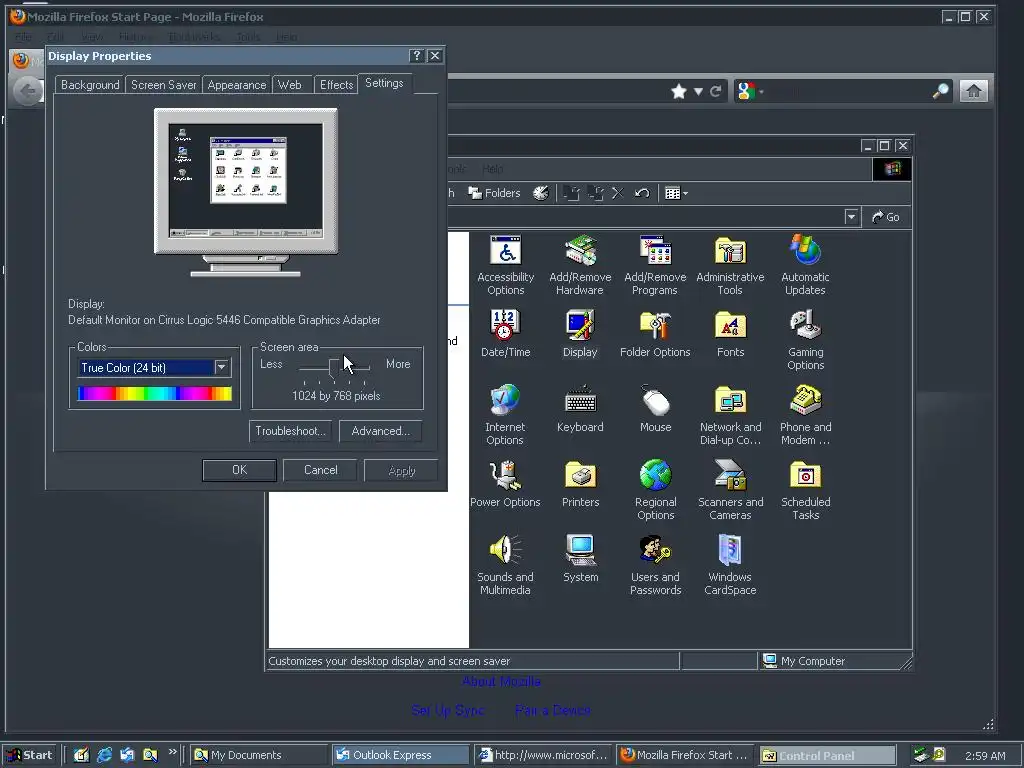The image size is (1024, 768).
Task: Select the Display icon in Control Panel
Action: pos(580,334)
